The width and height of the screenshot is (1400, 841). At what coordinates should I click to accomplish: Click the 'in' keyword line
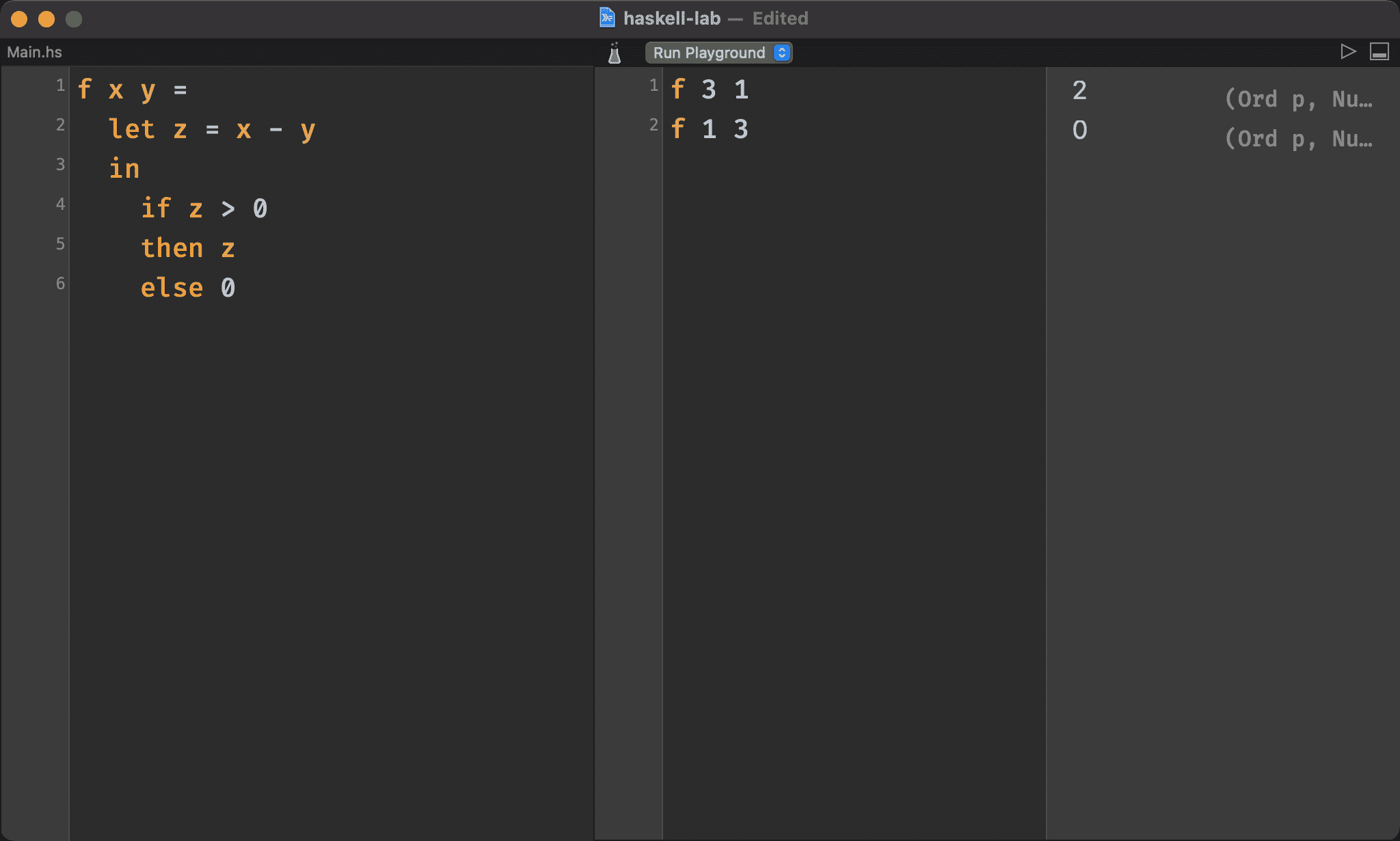click(124, 169)
